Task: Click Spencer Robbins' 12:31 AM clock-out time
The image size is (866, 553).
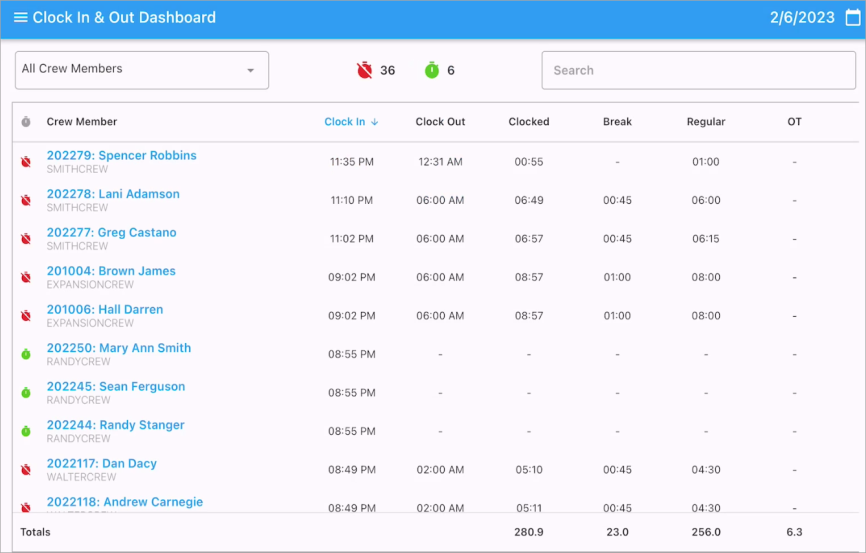Action: 440,162
